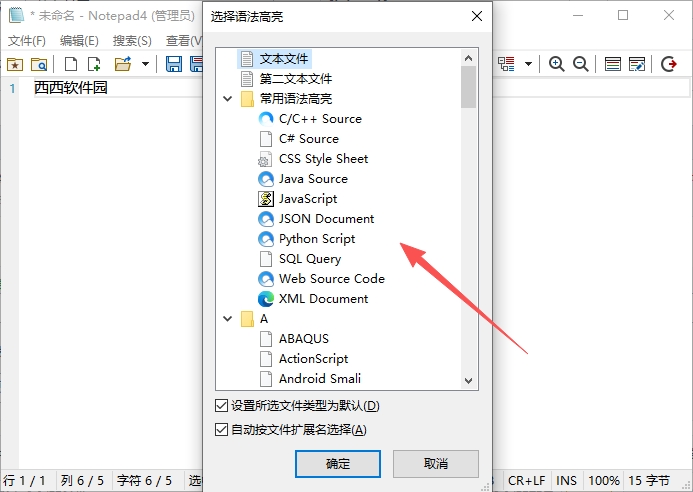
Task: Click scheme list scrollbar down arrow
Action: coord(468,381)
